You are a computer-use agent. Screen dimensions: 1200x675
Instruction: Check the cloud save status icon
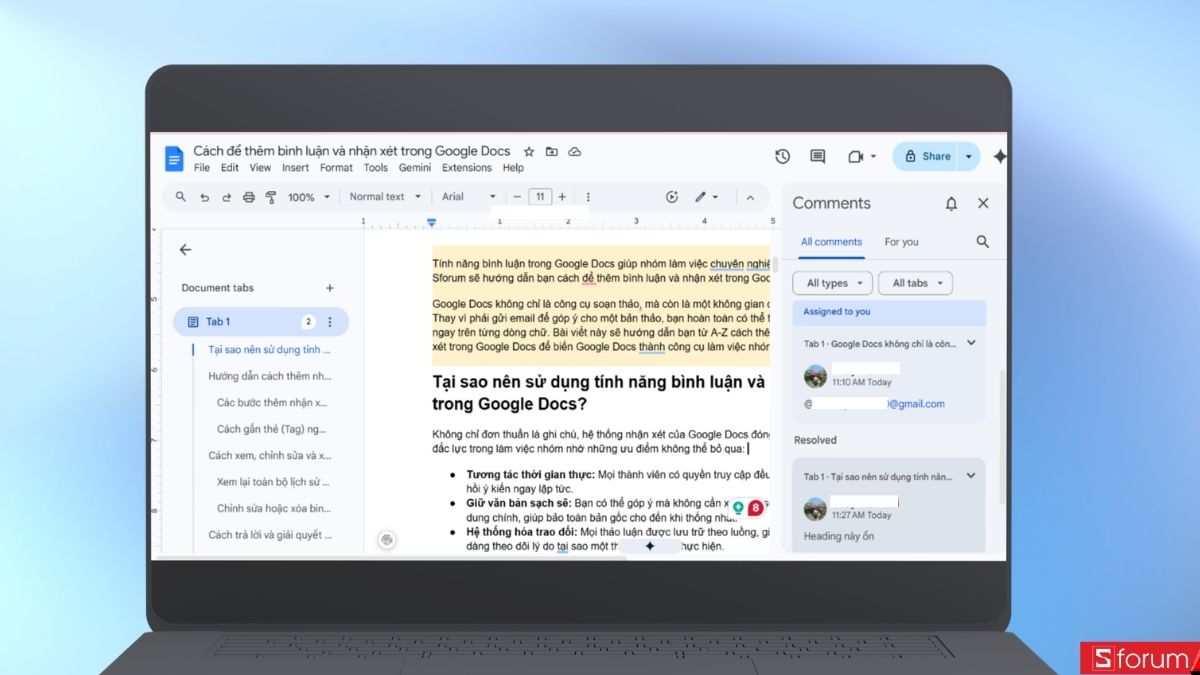575,152
